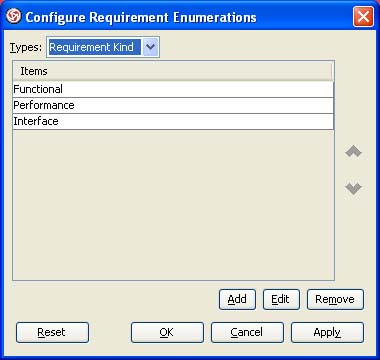This screenshot has width=380, height=360.
Task: Reset enumerations with the Reset button
Action: coord(52,332)
